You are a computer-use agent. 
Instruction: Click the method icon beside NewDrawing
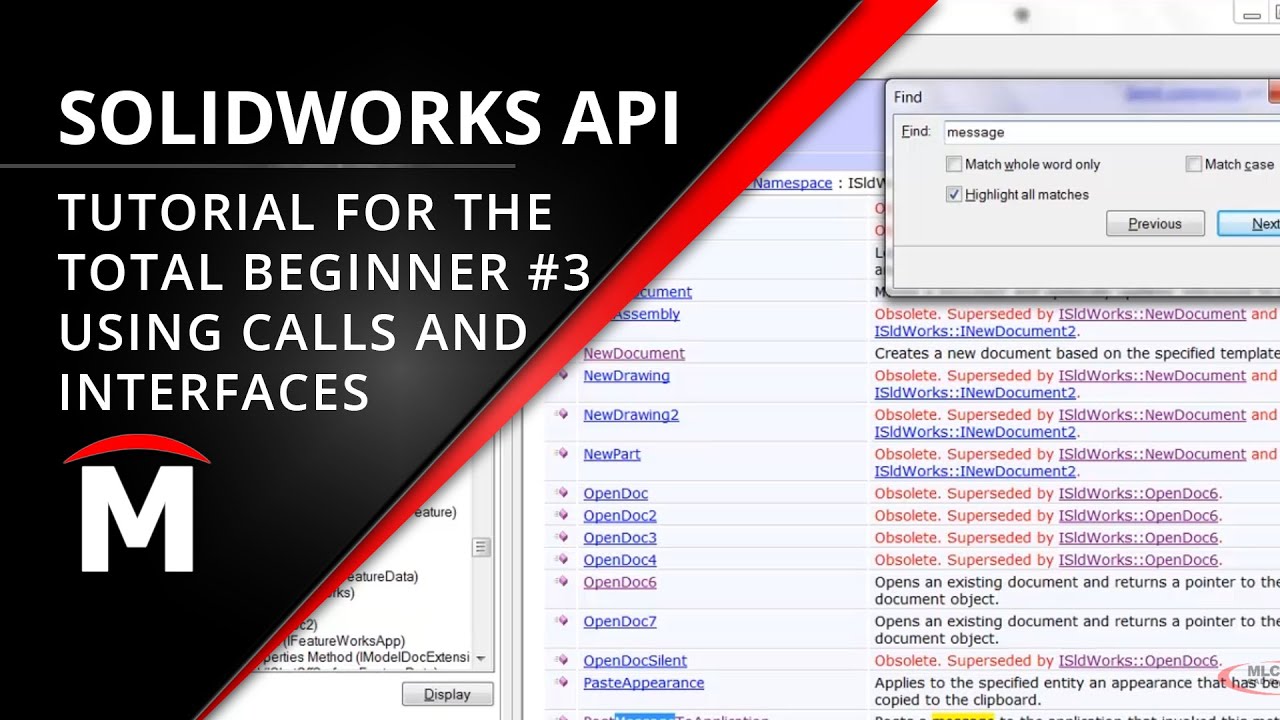point(561,376)
